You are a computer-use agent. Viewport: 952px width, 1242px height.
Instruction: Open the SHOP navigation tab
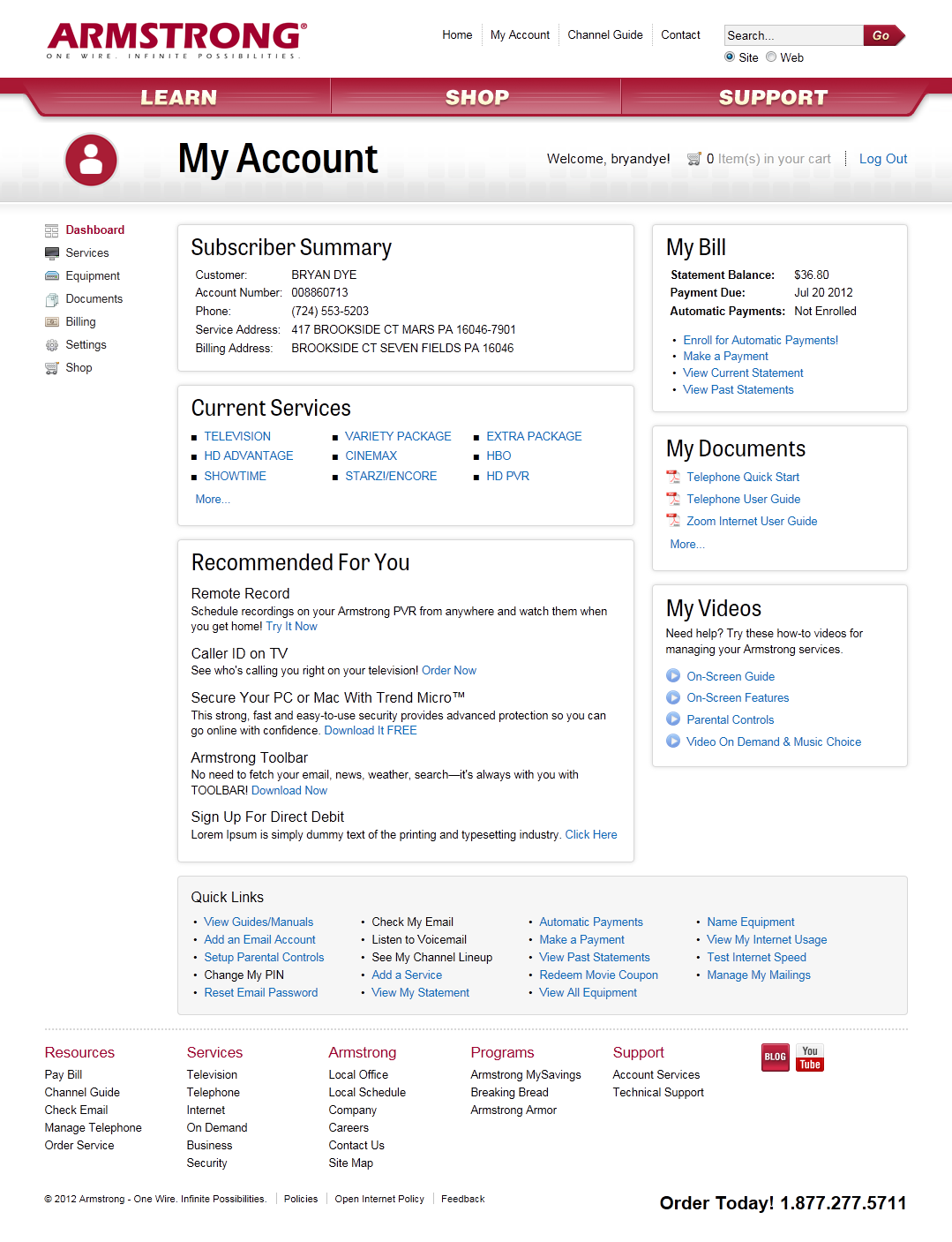pyautogui.click(x=476, y=97)
